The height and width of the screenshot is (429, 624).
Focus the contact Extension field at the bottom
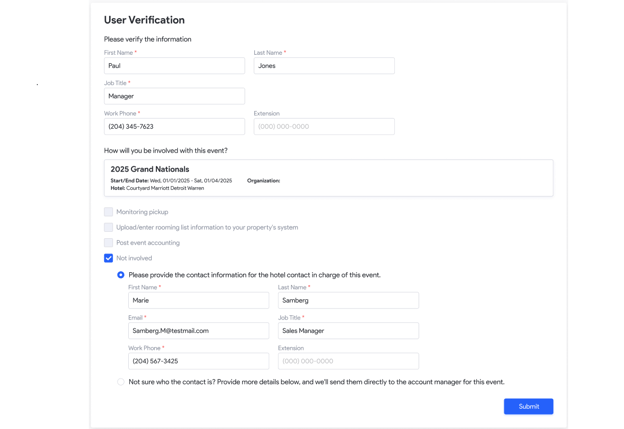click(x=348, y=361)
